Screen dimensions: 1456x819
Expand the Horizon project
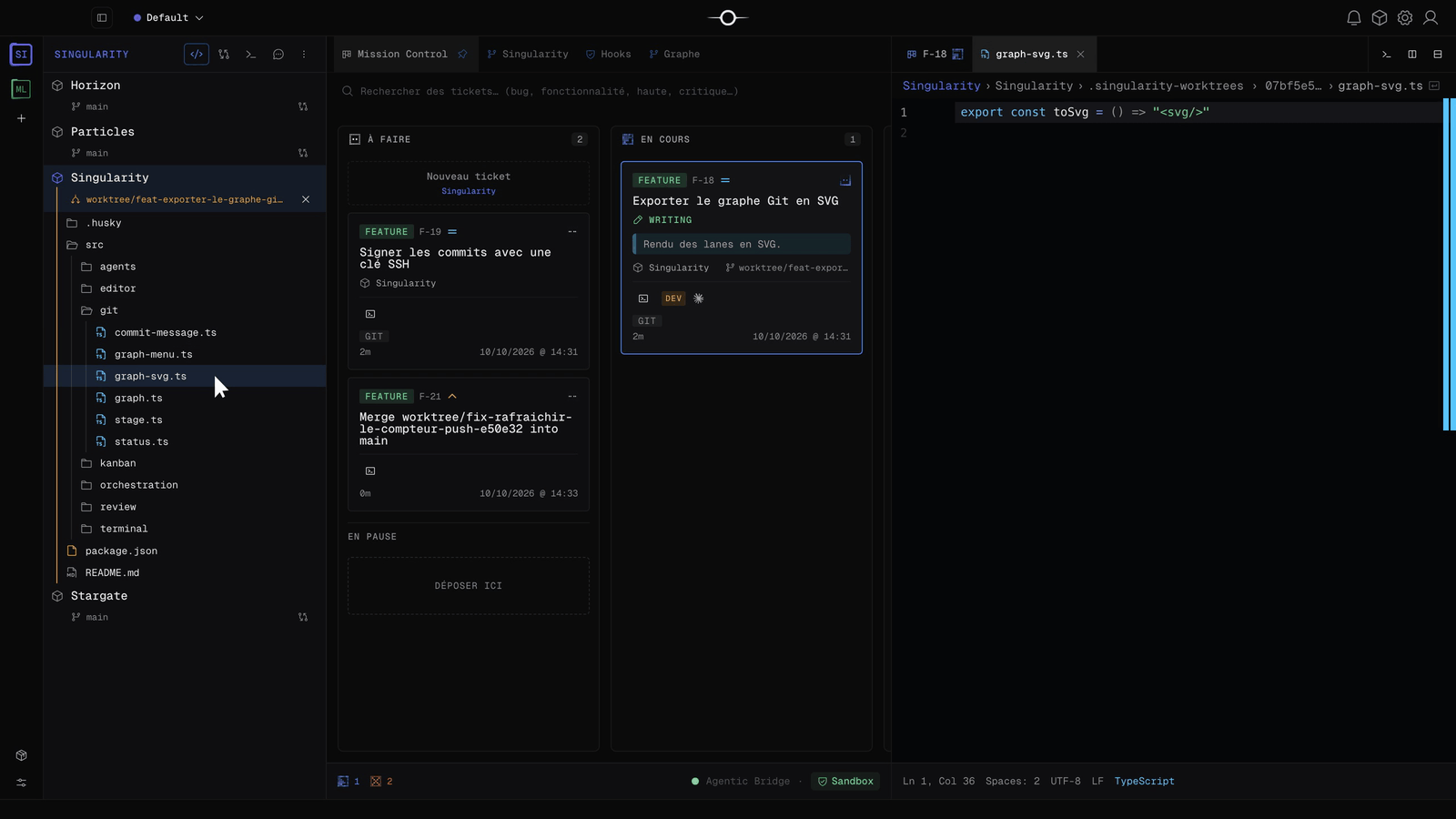(185, 86)
